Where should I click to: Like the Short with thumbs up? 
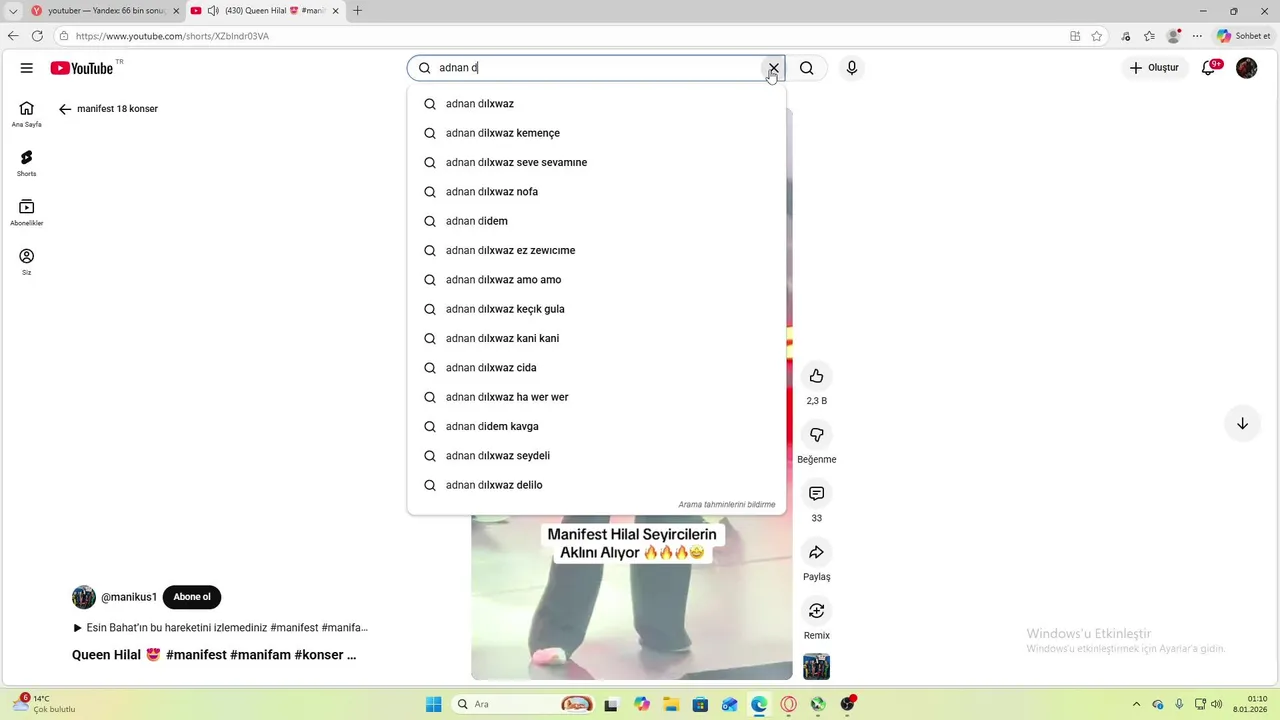[817, 376]
